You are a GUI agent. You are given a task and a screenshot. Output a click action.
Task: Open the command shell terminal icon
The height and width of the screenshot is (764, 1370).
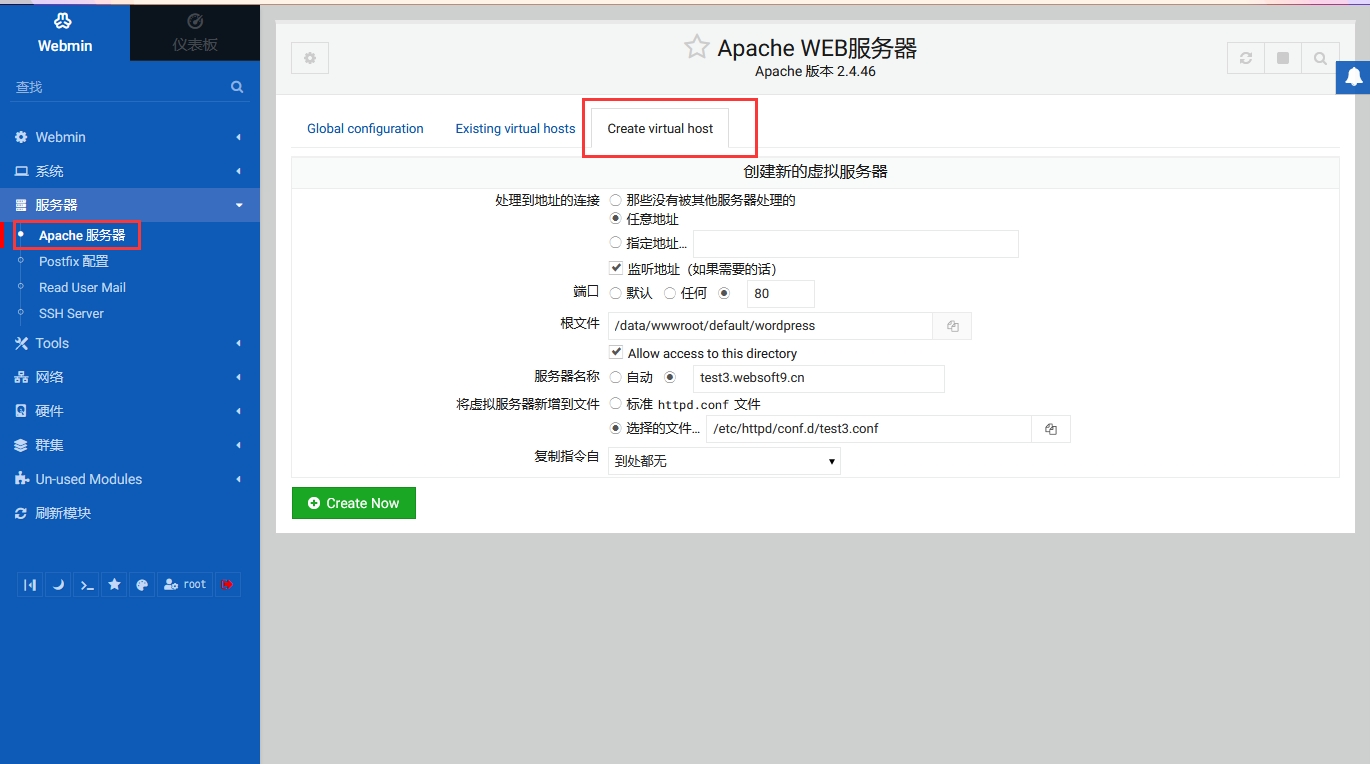tap(87, 585)
